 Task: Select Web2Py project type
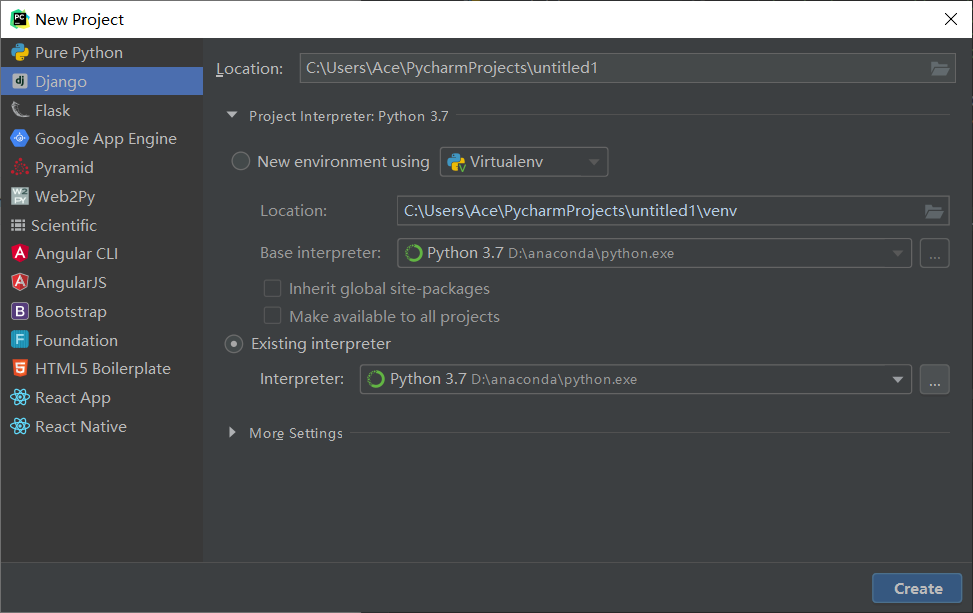(102, 196)
